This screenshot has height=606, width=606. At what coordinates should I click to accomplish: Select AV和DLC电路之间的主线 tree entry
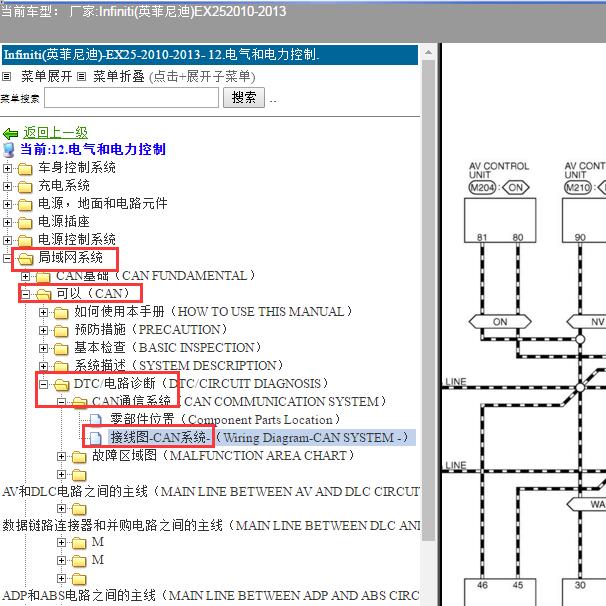[211, 492]
